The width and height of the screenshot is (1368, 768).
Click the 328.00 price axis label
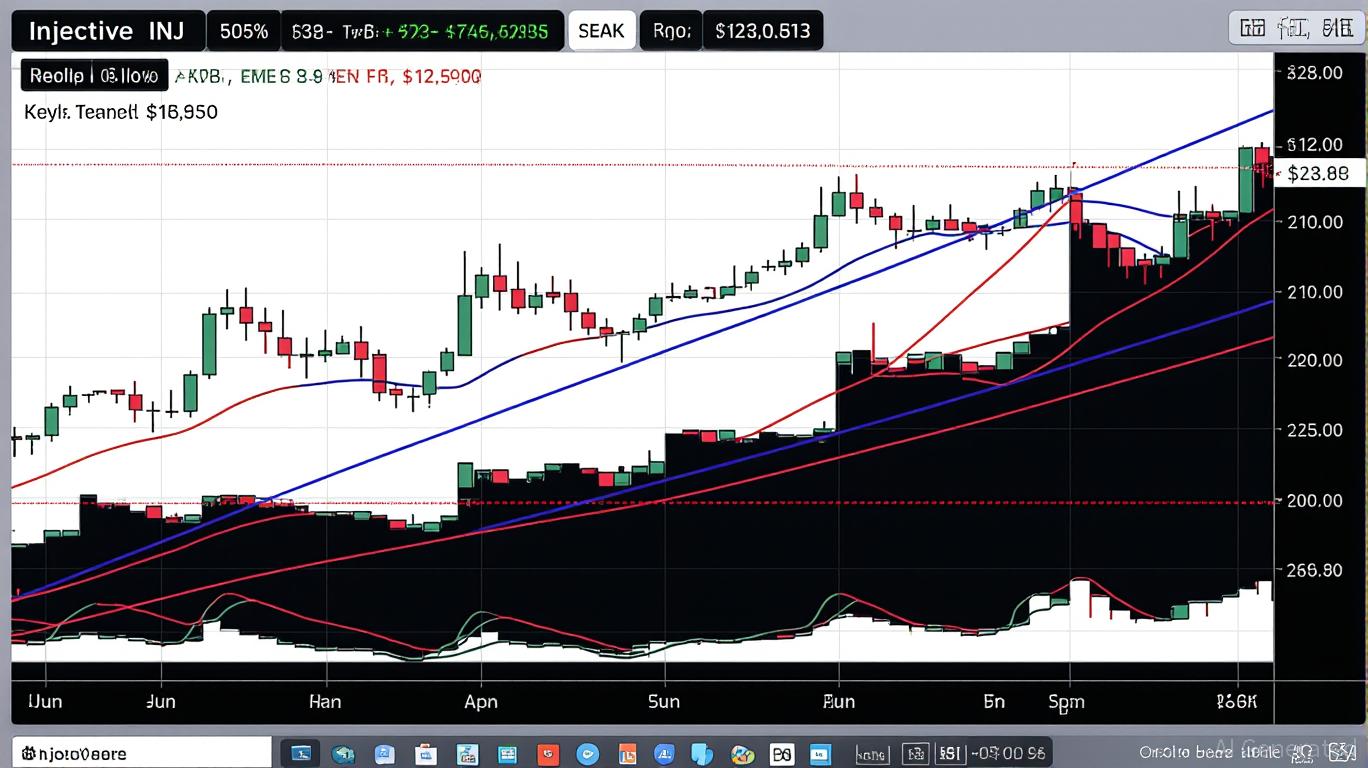pyautogui.click(x=1315, y=72)
